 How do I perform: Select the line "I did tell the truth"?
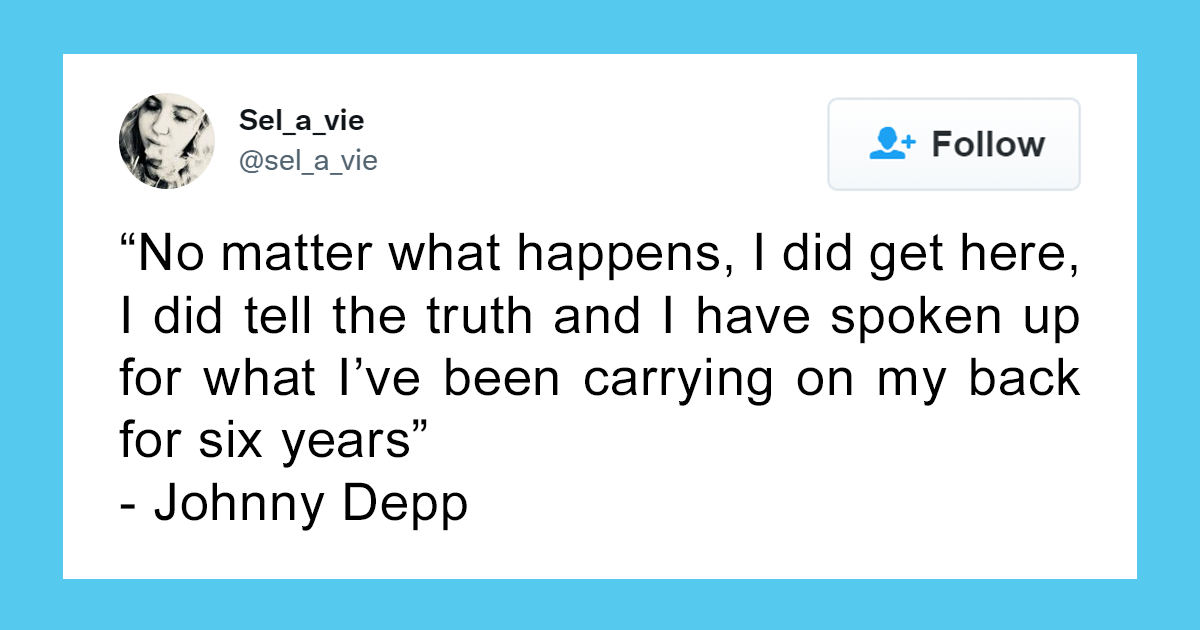point(600,318)
